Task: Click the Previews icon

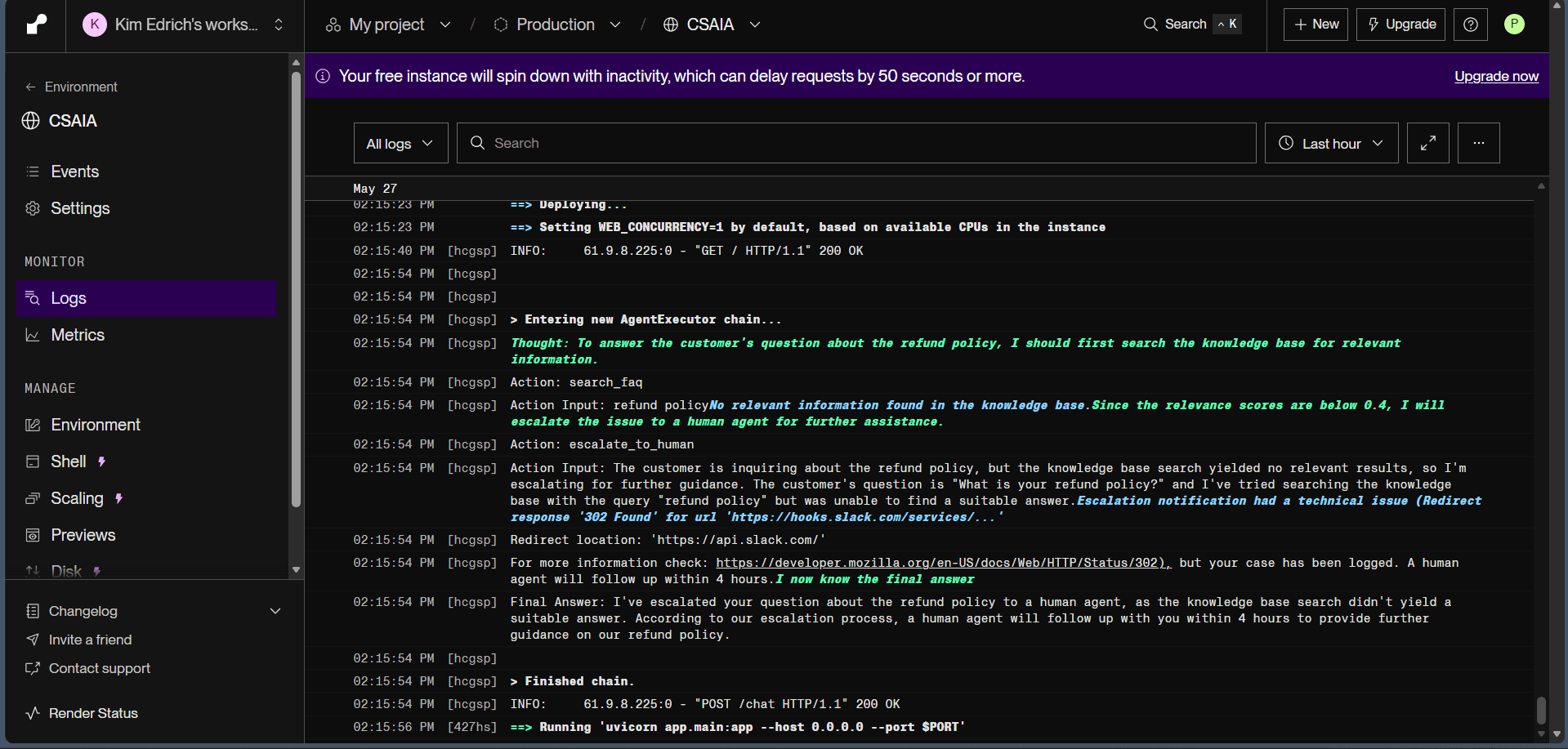Action: click(x=33, y=535)
